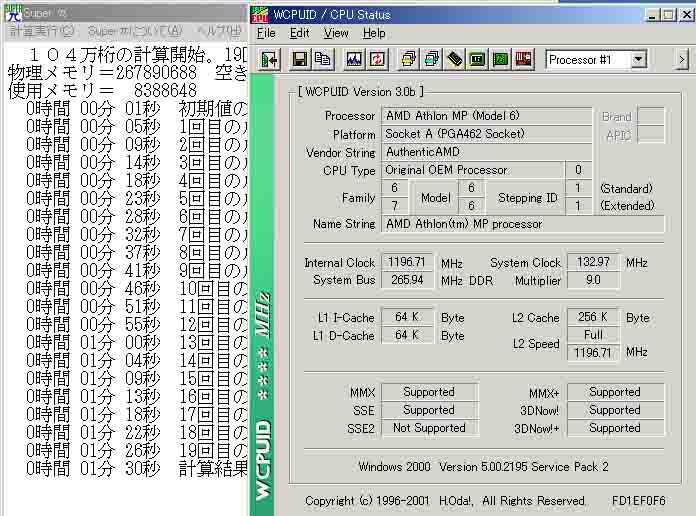
Task: Click the copy to clipboard icon
Action: click(x=323, y=60)
